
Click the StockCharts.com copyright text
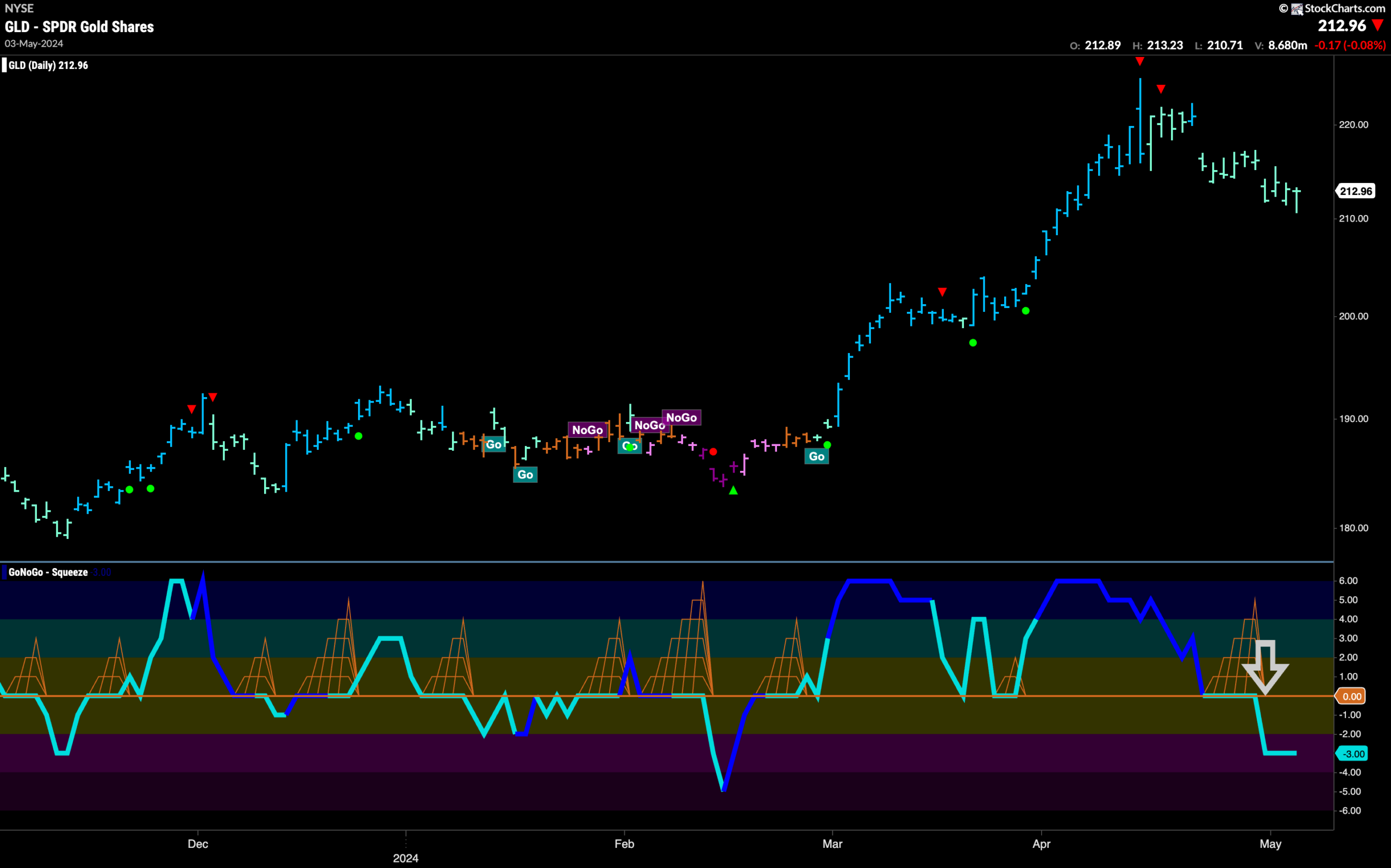(1339, 9)
